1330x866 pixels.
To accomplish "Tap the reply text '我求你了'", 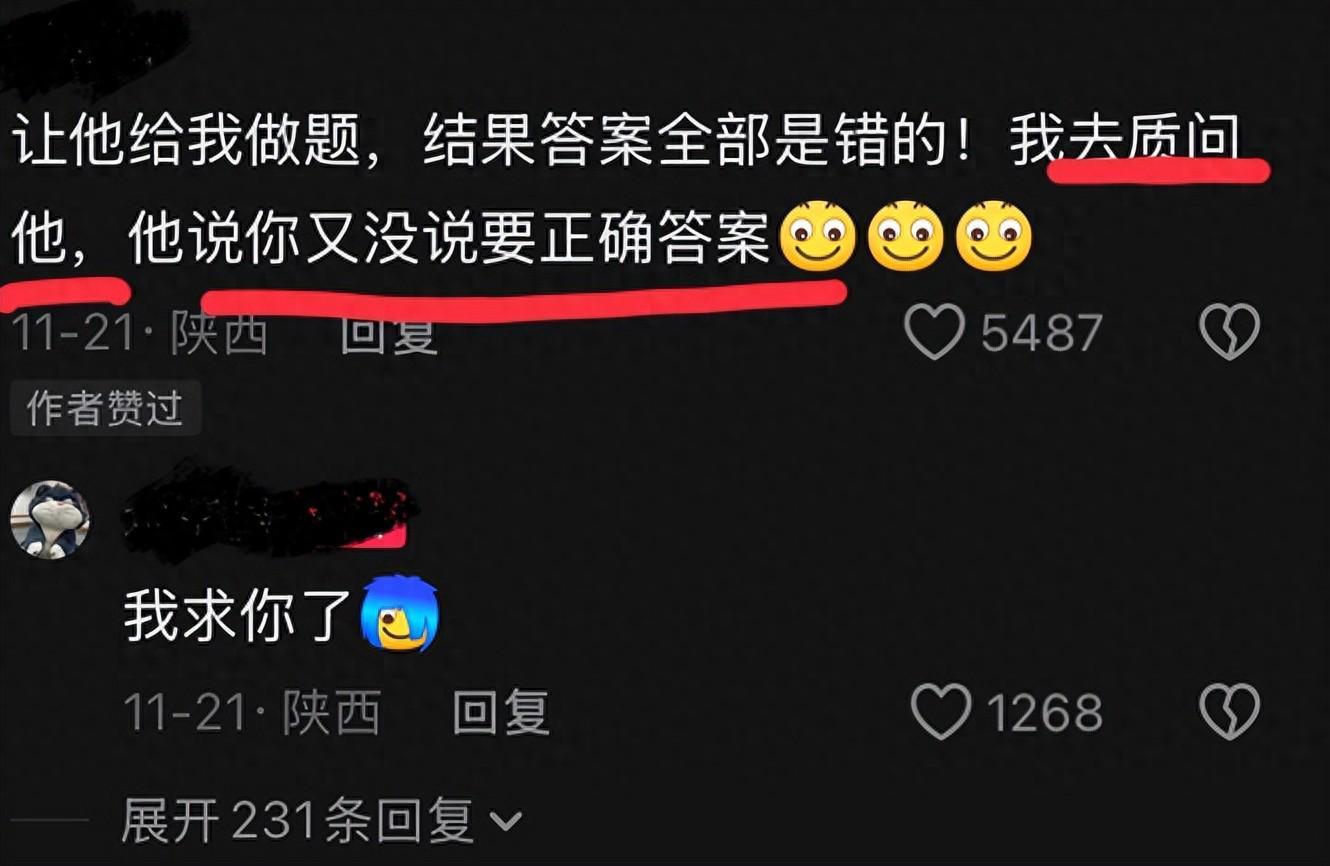I will (238, 615).
